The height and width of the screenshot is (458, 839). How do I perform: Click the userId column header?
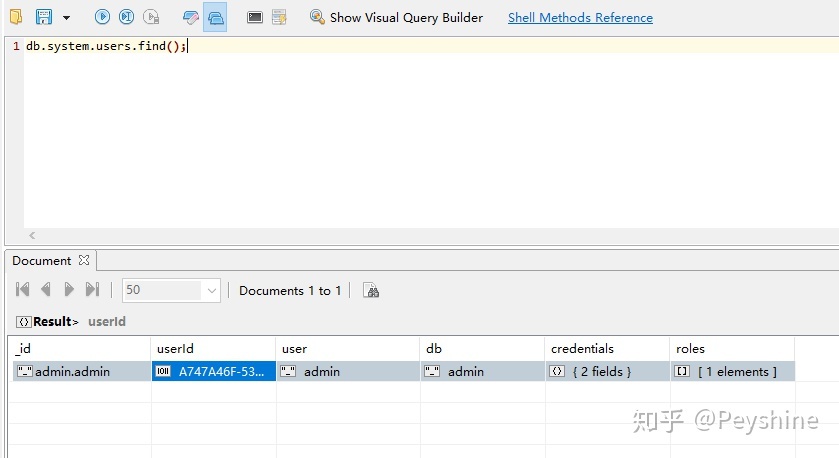click(x=213, y=348)
